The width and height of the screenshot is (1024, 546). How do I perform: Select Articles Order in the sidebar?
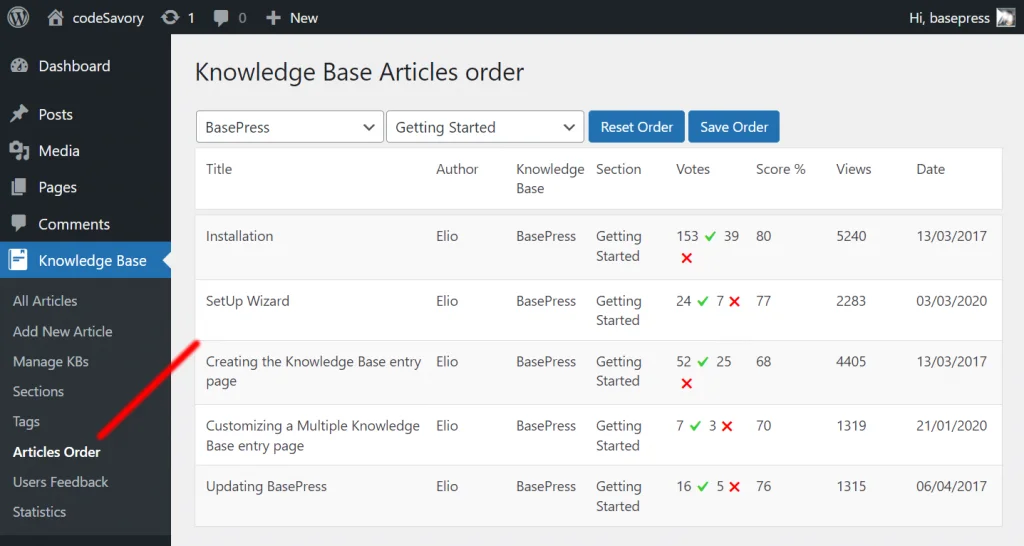tap(57, 452)
